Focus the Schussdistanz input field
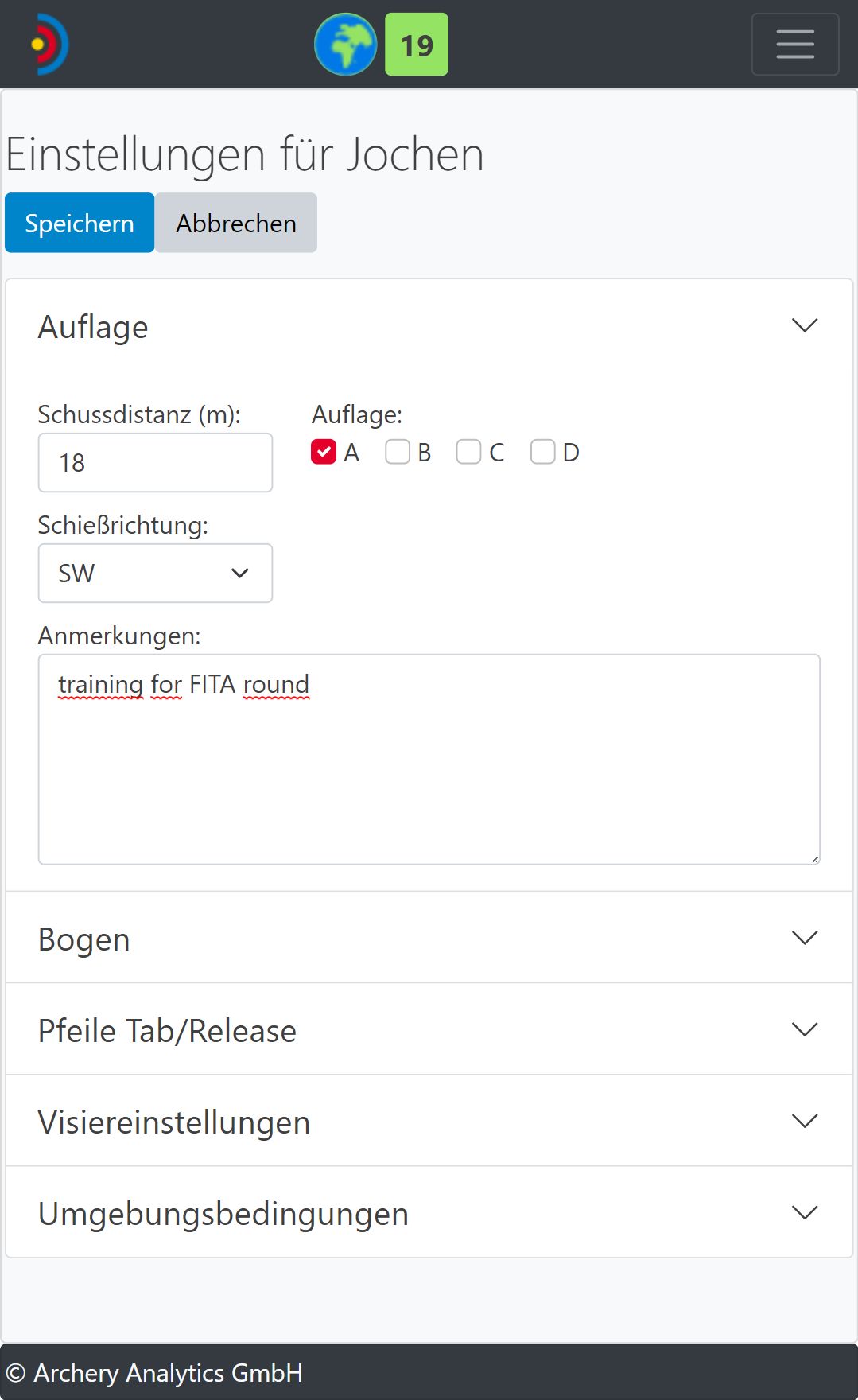Screen dimensions: 858x1400 pos(155,462)
